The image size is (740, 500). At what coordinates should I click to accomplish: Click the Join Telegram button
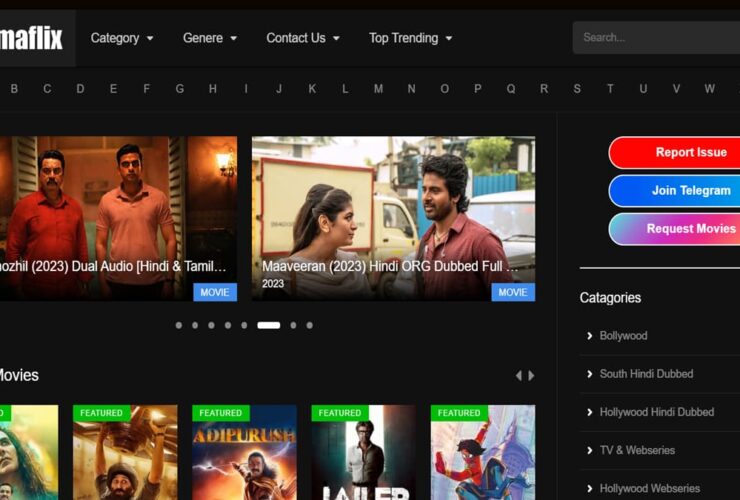point(674,191)
